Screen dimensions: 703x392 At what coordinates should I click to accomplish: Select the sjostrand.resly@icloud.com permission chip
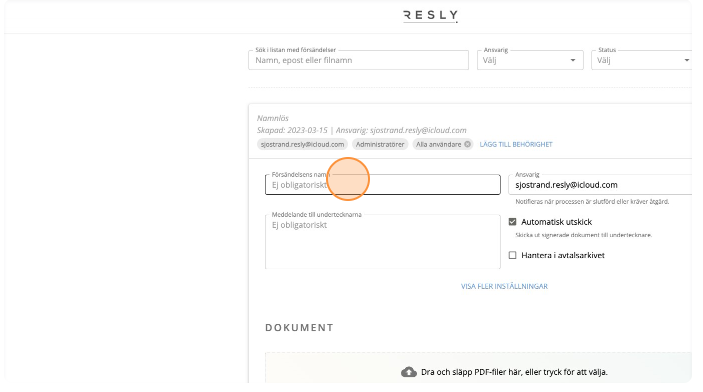302,144
